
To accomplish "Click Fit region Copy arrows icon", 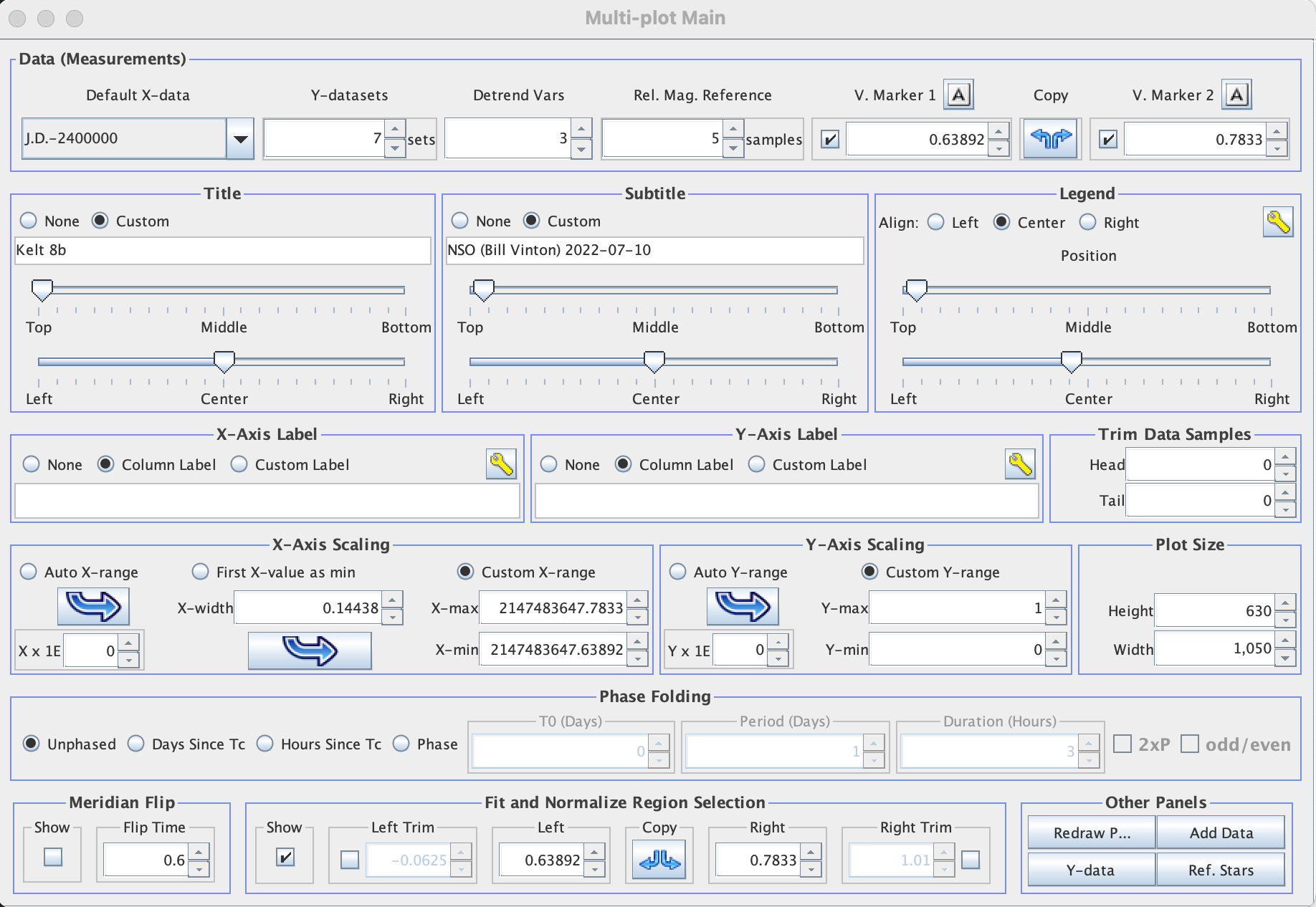I will point(659,860).
